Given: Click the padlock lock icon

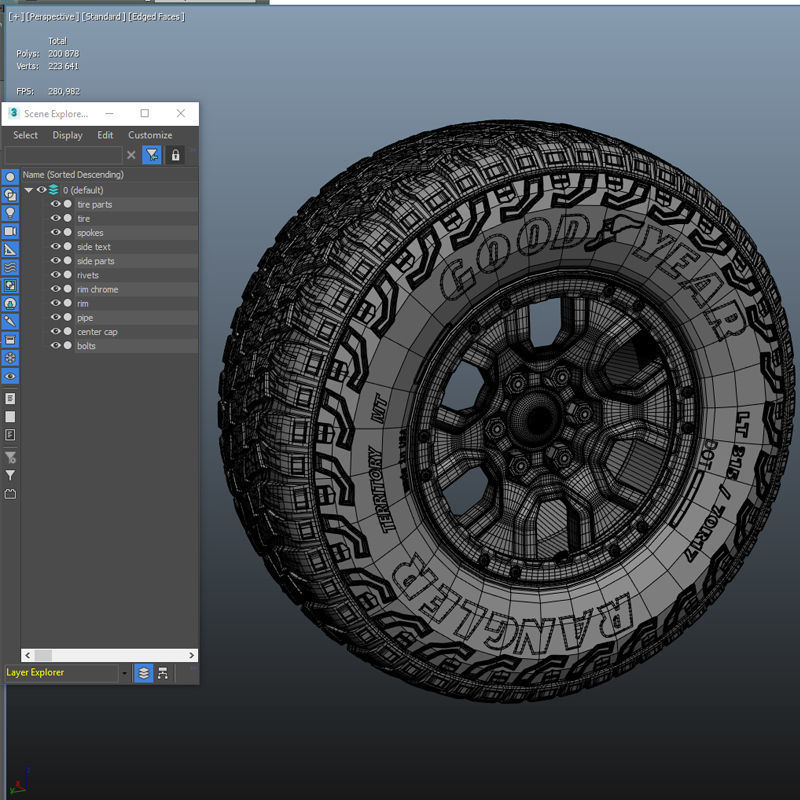Looking at the screenshot, I should [x=176, y=155].
